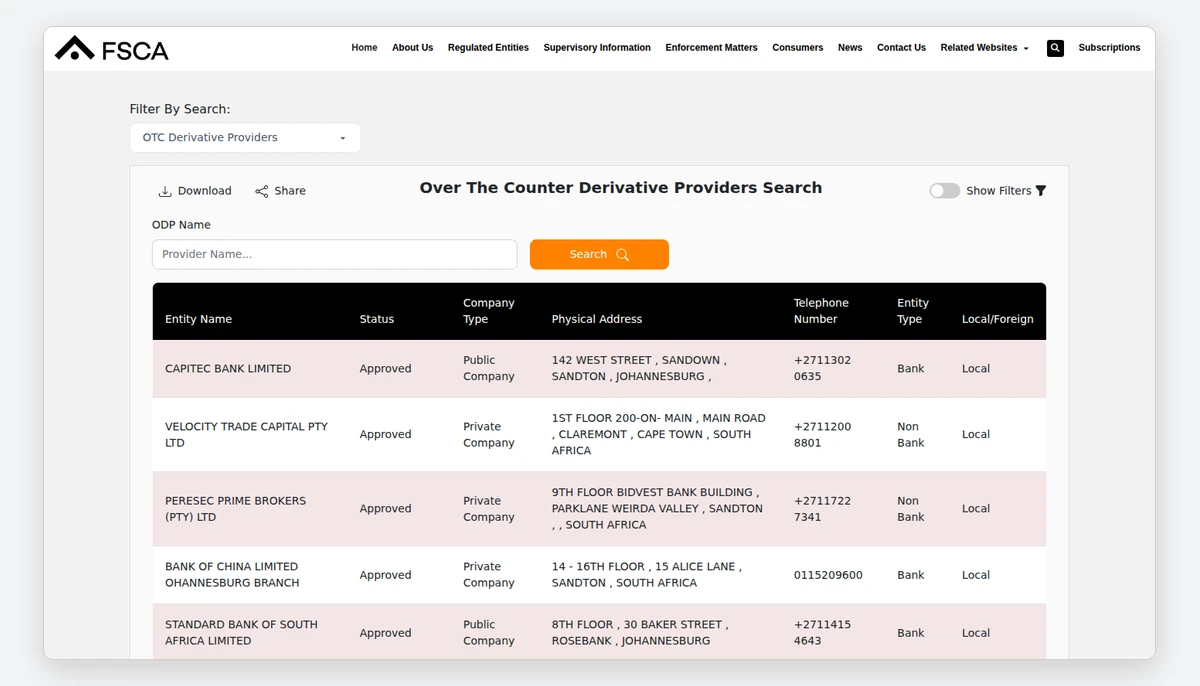Open Enforcement Matters menu item
Screen dimensions: 1200x686
coord(711,48)
